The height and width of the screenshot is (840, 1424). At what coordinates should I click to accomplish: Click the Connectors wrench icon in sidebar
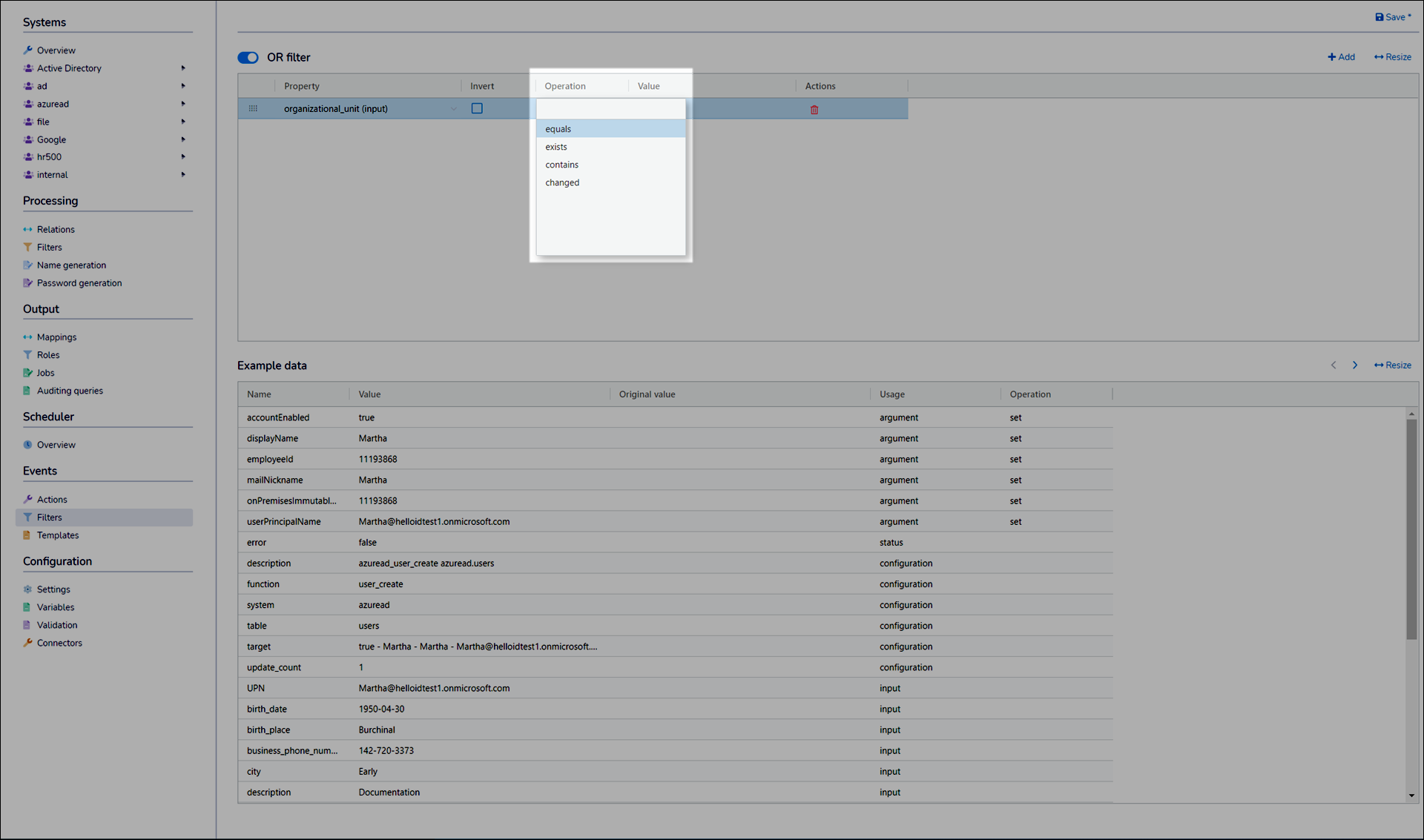27,643
